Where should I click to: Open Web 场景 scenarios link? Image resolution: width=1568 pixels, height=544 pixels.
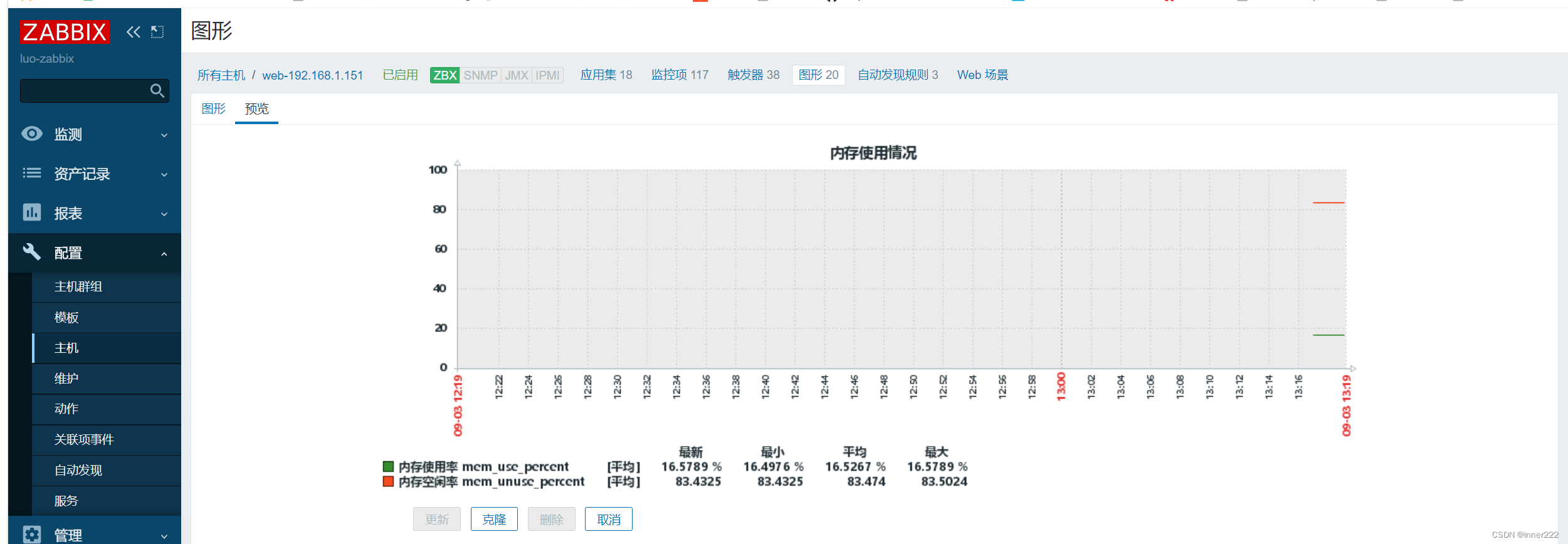point(982,75)
